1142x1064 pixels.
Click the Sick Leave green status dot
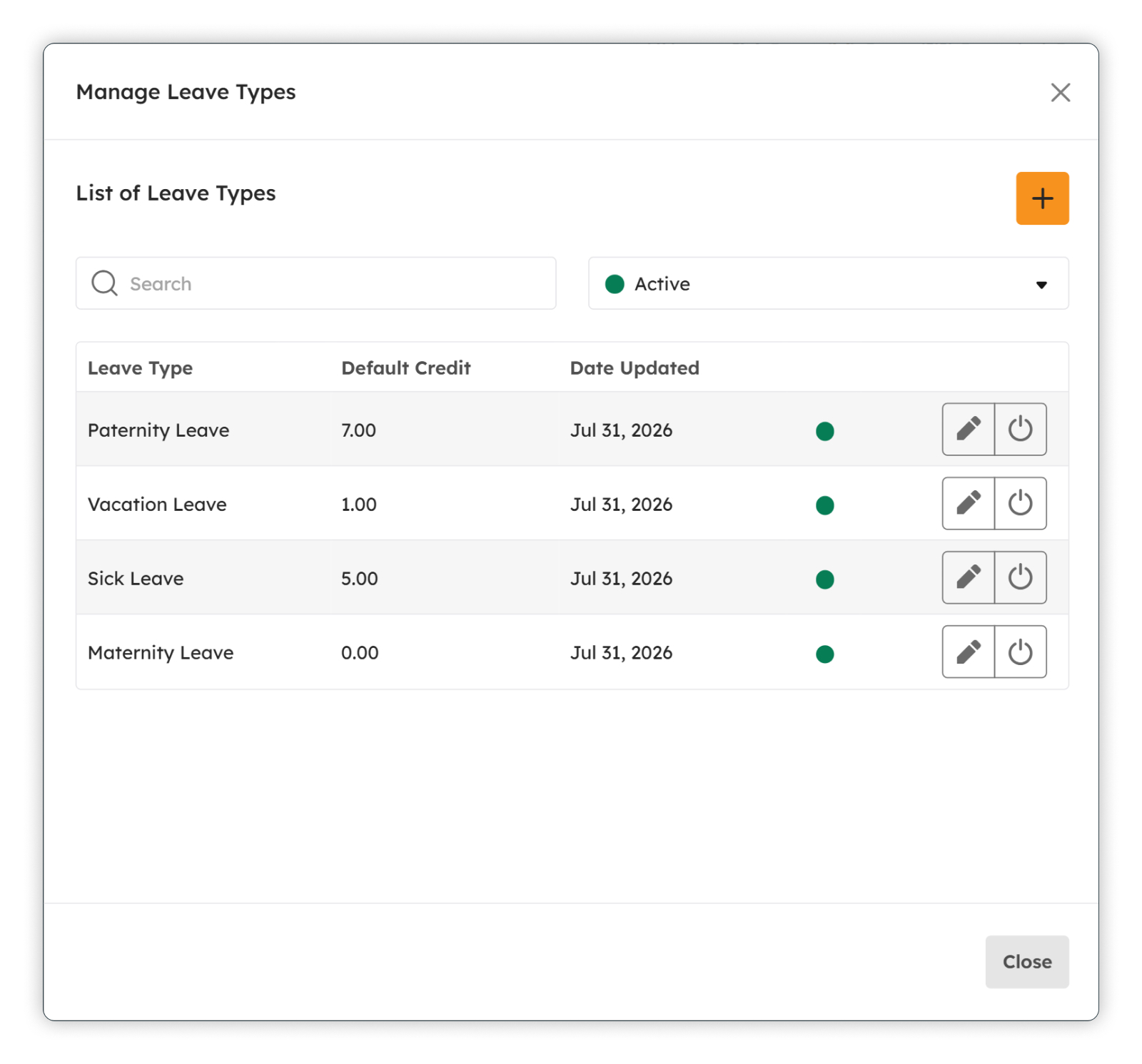tap(825, 579)
